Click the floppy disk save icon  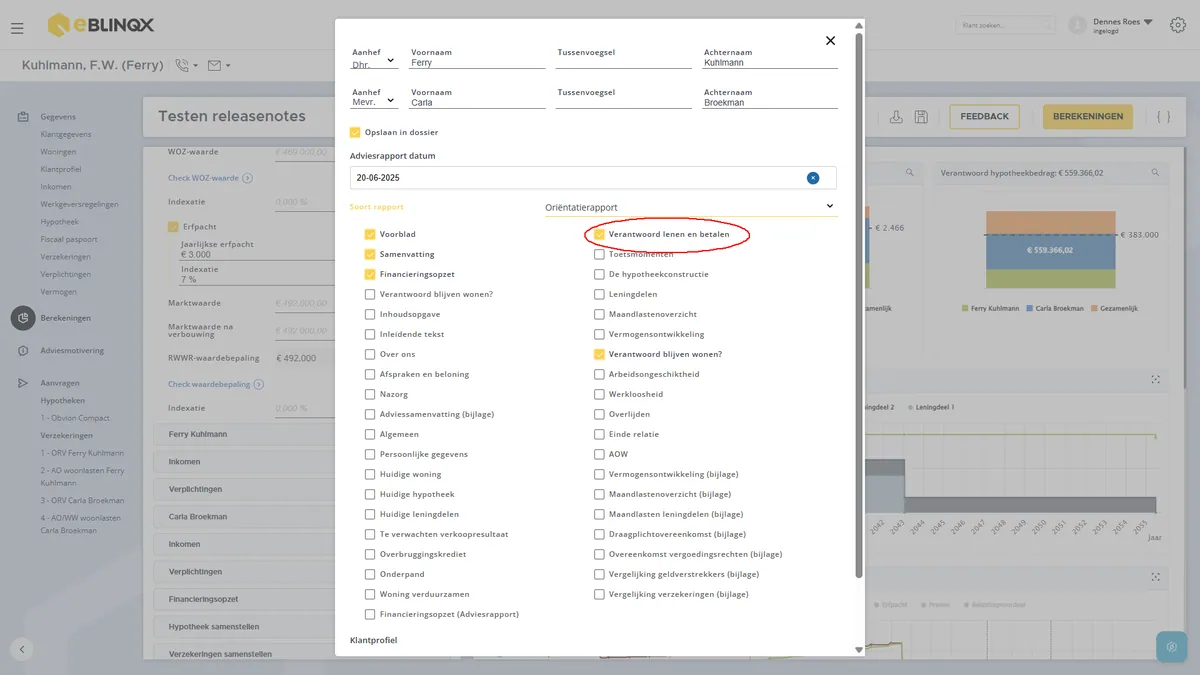click(x=921, y=117)
